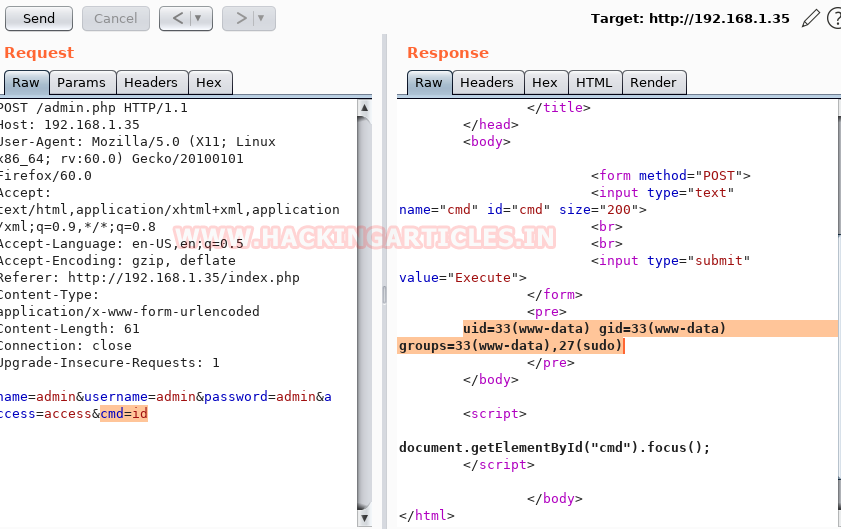Switch to the Request Hex tab
Viewport: 841px width, 529px height.
click(x=209, y=83)
